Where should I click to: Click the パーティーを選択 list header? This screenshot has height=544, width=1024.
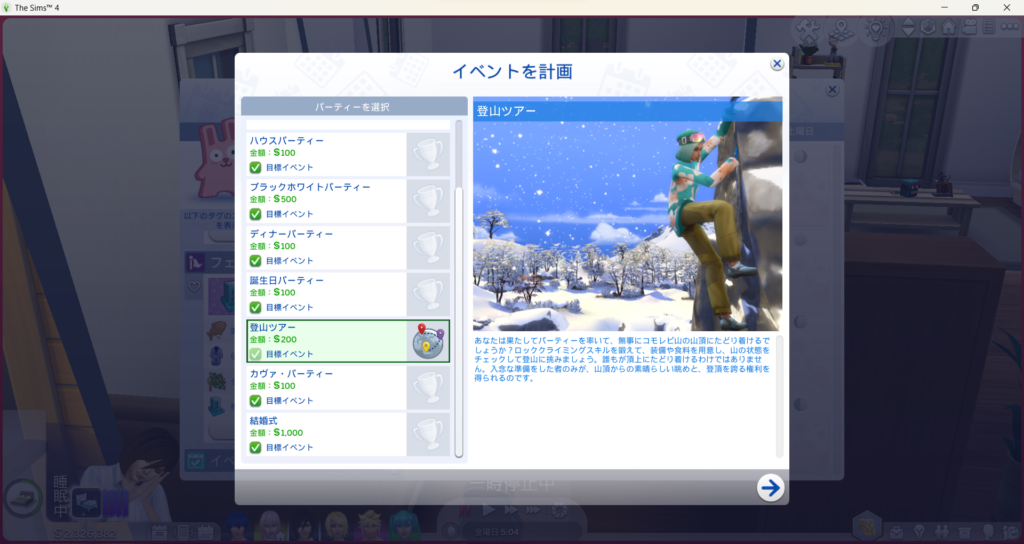pos(354,106)
